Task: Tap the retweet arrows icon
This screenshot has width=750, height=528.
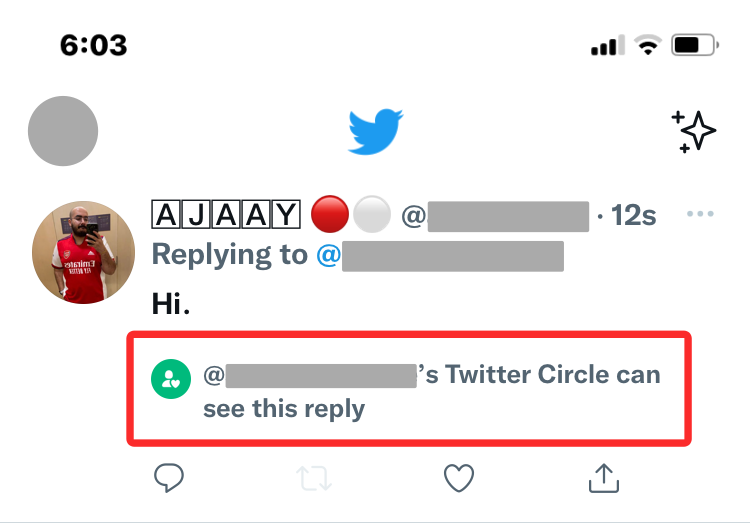Action: [313, 479]
